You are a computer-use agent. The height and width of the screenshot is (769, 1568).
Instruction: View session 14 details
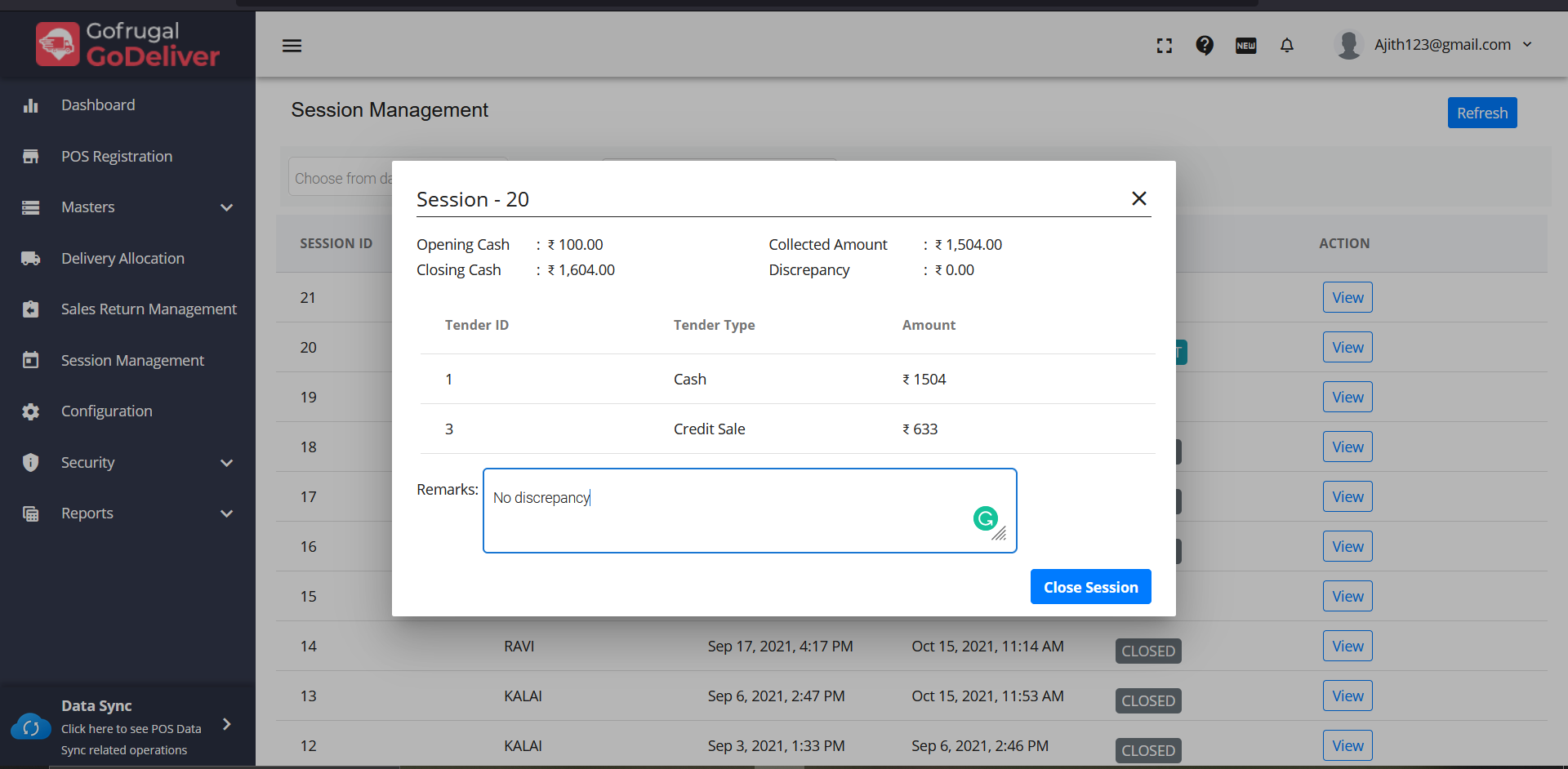click(1347, 647)
